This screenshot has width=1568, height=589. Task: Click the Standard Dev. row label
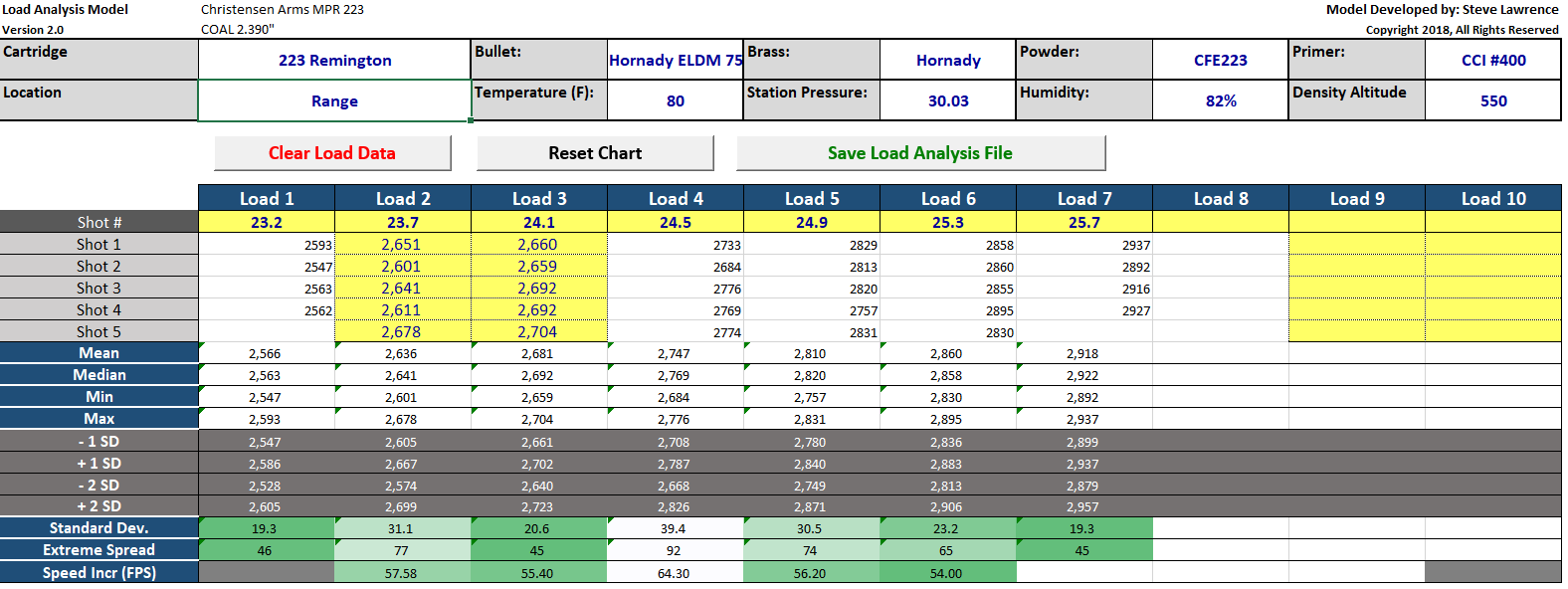(98, 528)
